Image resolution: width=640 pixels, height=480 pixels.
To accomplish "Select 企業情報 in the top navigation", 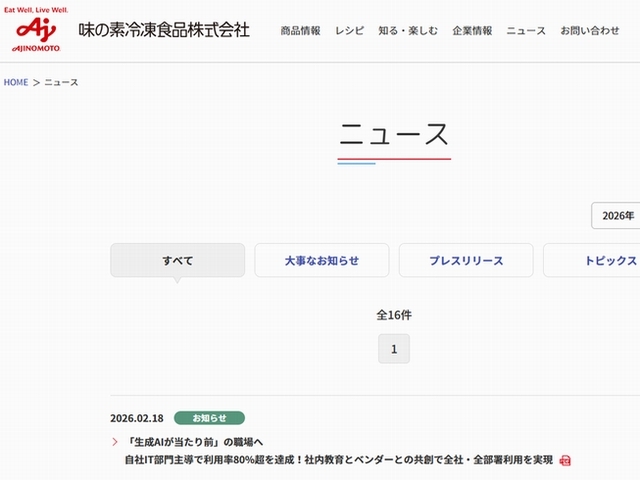I will [473, 31].
